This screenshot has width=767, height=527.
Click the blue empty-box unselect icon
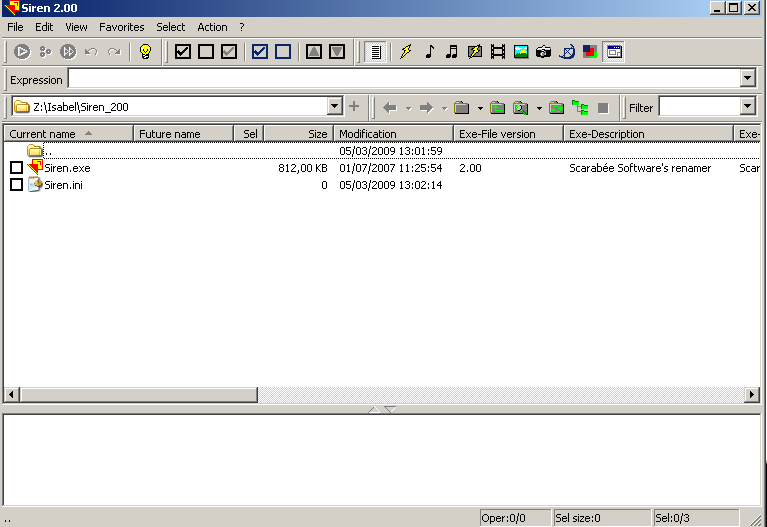pos(283,51)
